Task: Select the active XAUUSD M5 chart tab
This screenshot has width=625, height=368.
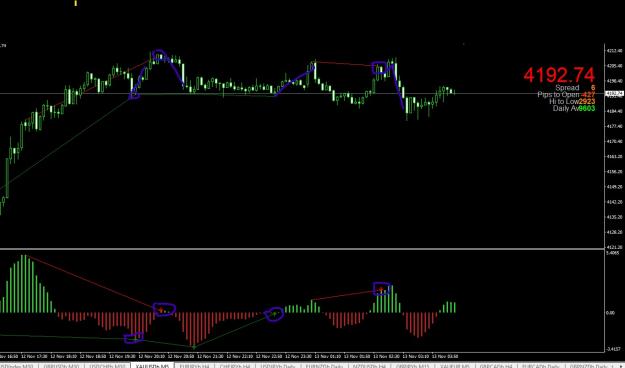Action: (x=152, y=365)
